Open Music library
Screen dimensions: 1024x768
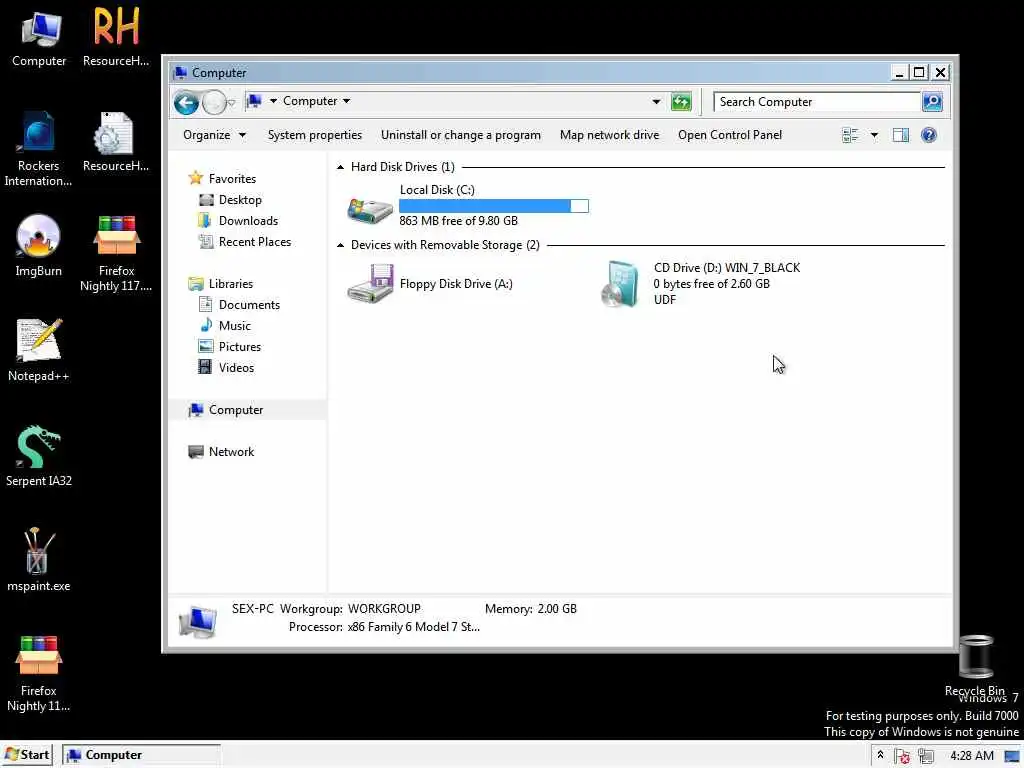(225, 325)
